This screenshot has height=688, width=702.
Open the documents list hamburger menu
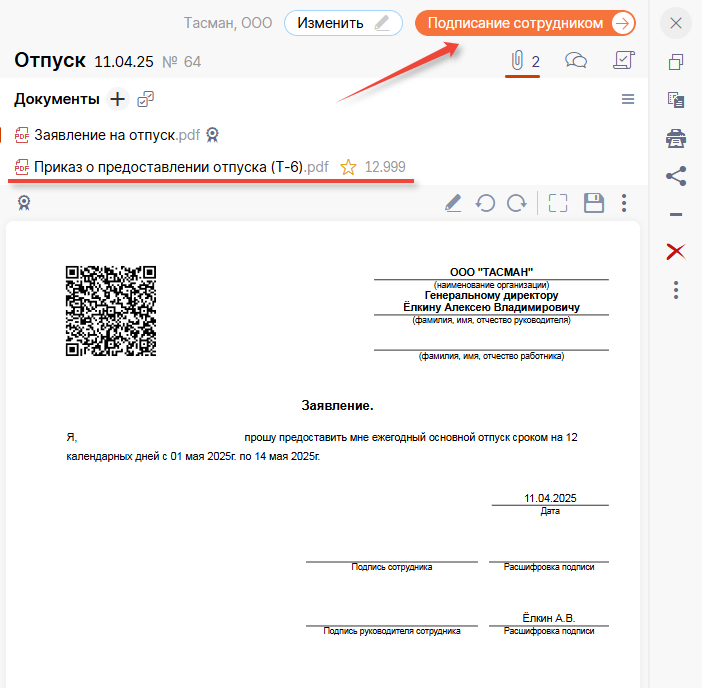628,99
